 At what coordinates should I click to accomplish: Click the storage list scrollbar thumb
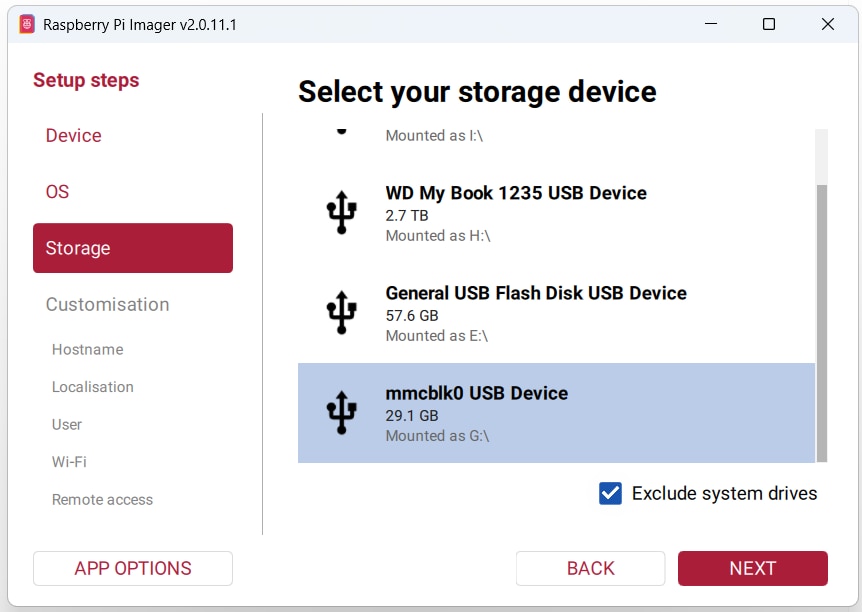coord(821,323)
